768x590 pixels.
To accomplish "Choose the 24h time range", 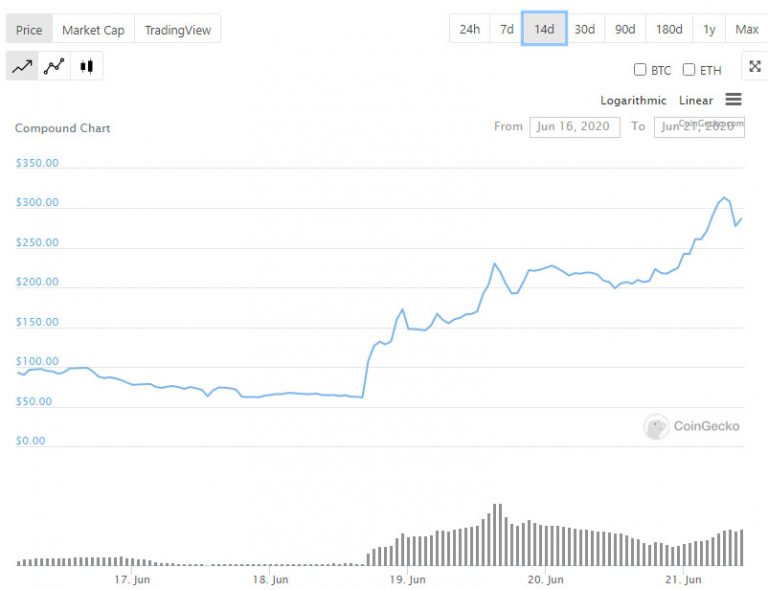I will point(470,29).
